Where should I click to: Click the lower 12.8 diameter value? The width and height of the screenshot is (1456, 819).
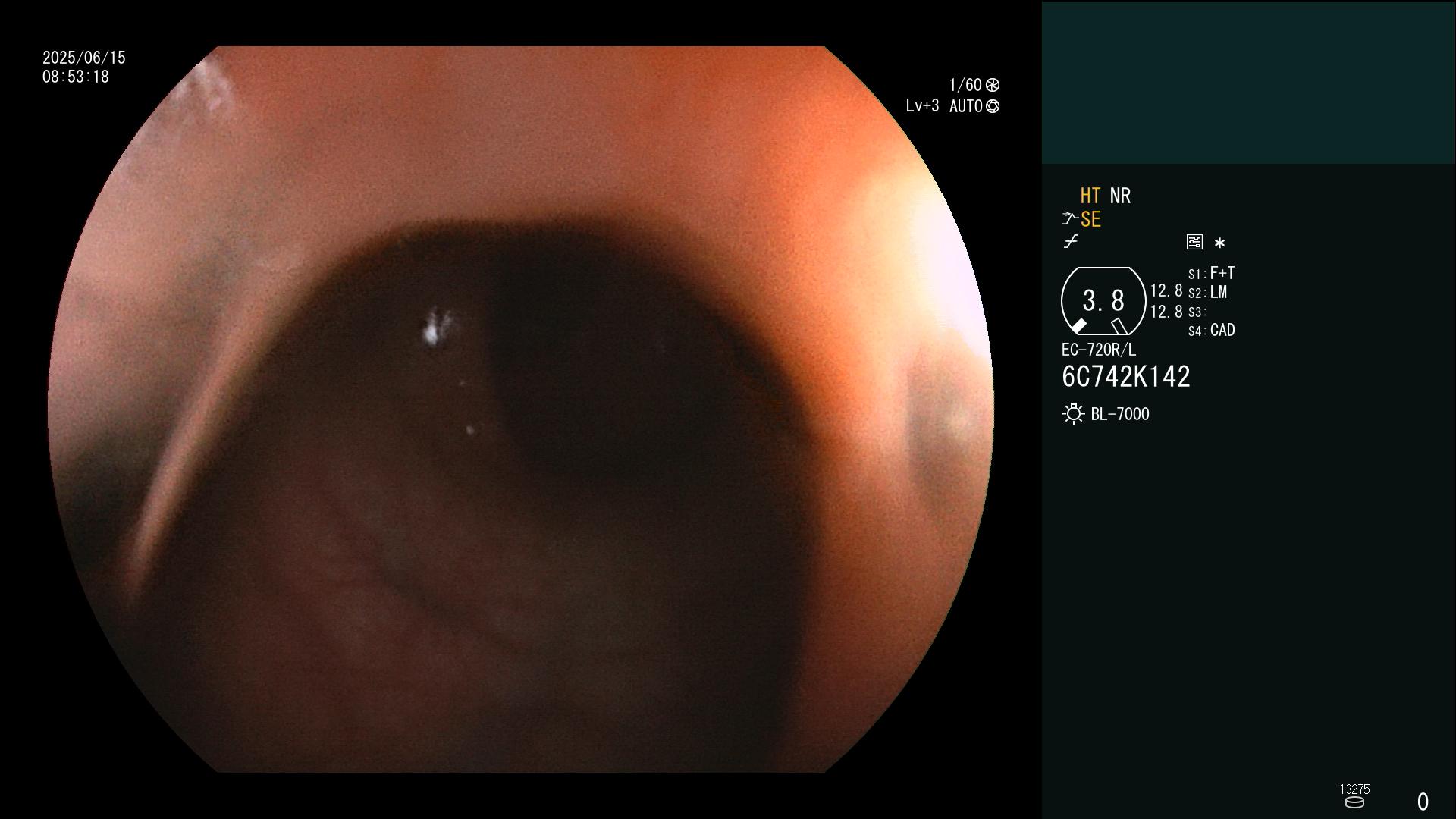click(x=1166, y=312)
